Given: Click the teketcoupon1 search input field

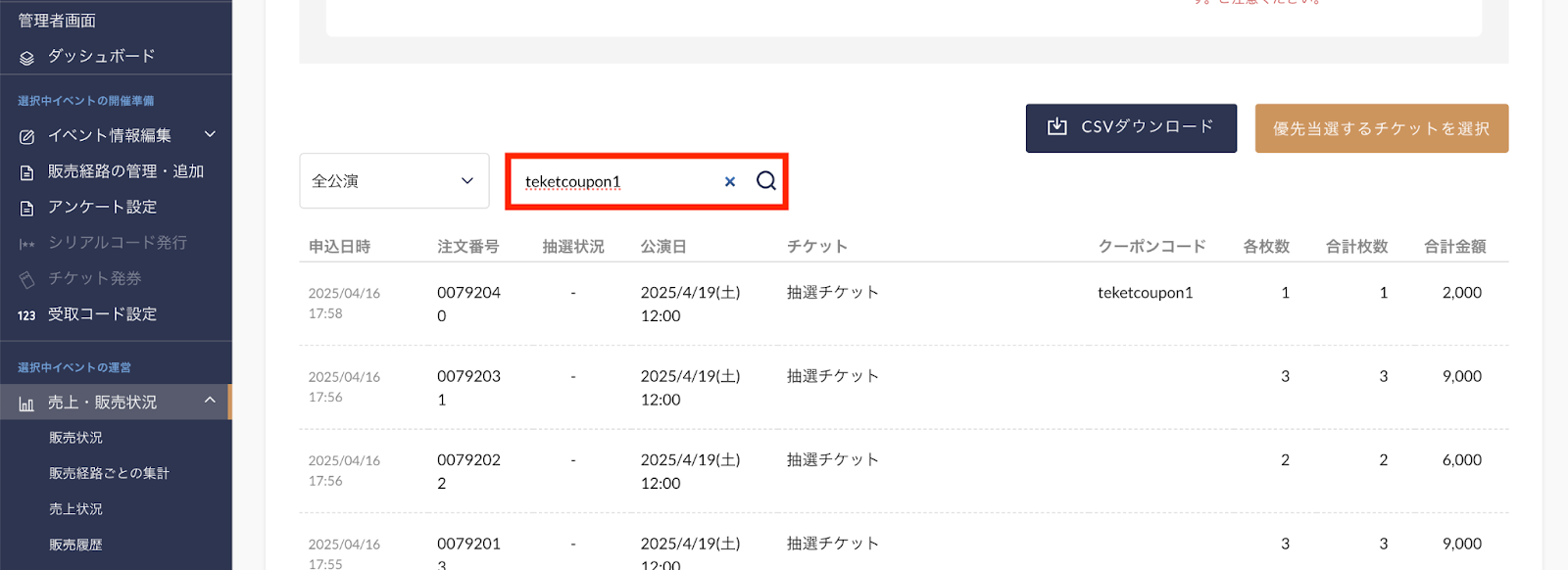Looking at the screenshot, I should (x=617, y=181).
